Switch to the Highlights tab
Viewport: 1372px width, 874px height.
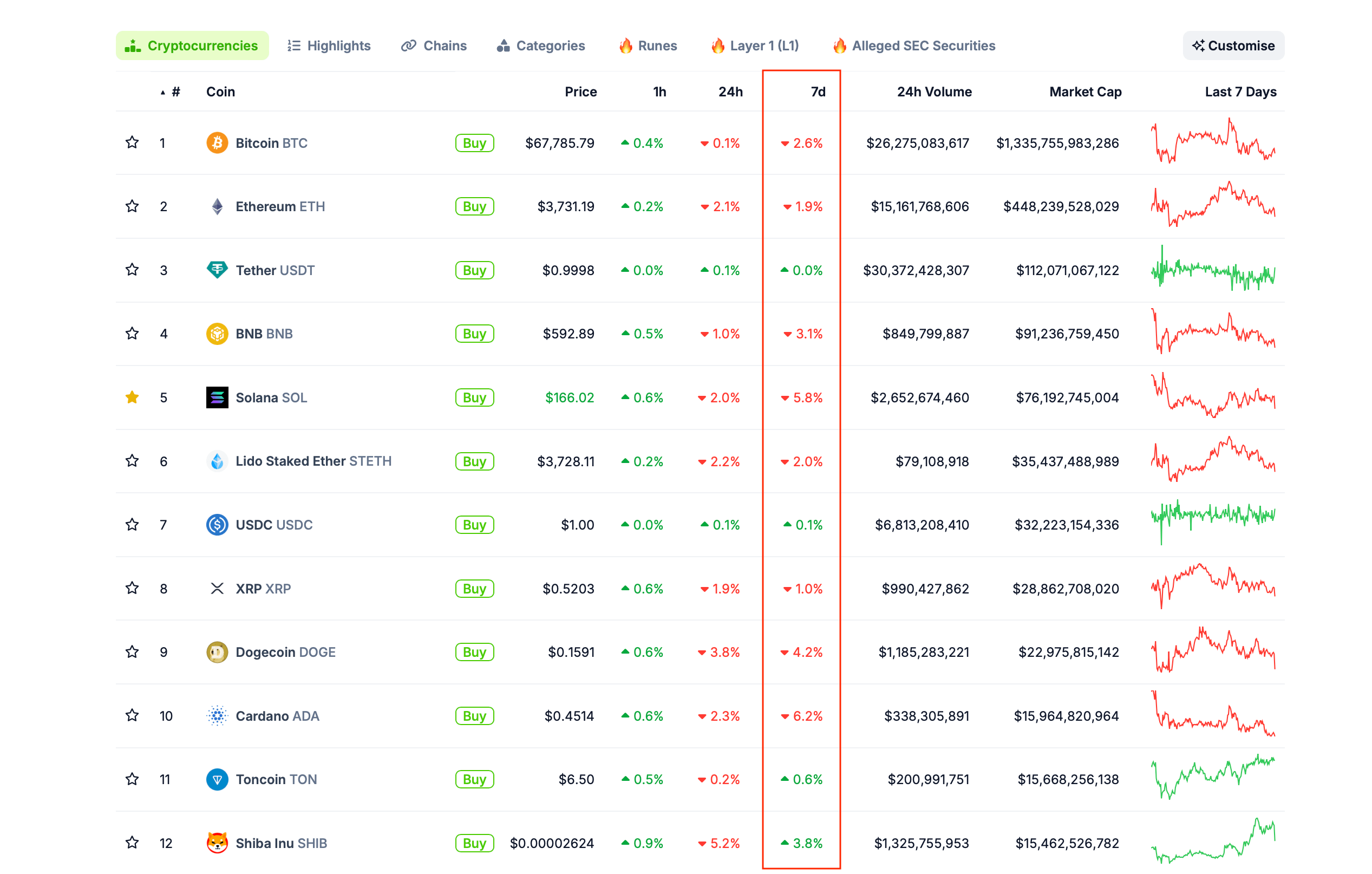(329, 45)
